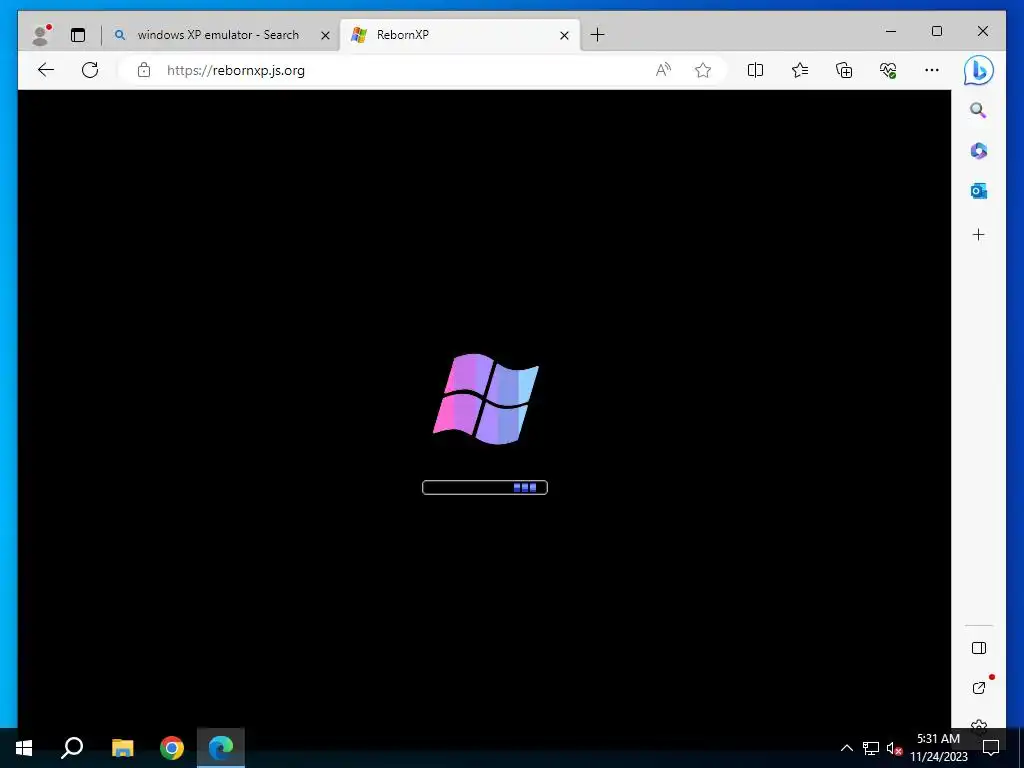
Task: Maximize the Edge window
Action: (936, 31)
